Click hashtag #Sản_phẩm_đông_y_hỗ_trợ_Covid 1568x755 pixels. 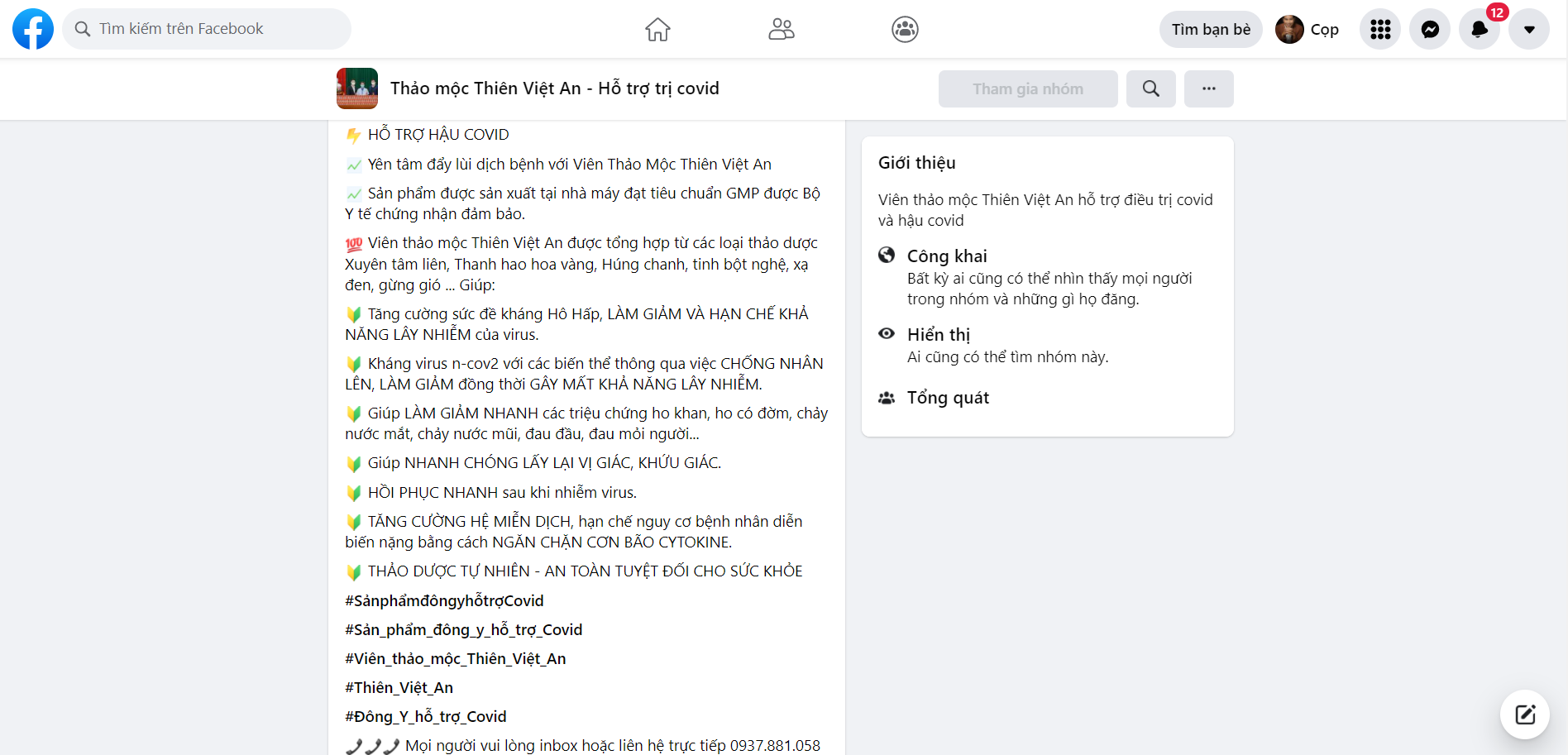[x=464, y=629]
